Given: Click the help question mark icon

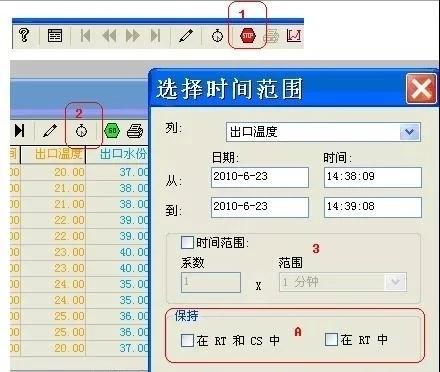Looking at the screenshot, I should 24,35.
